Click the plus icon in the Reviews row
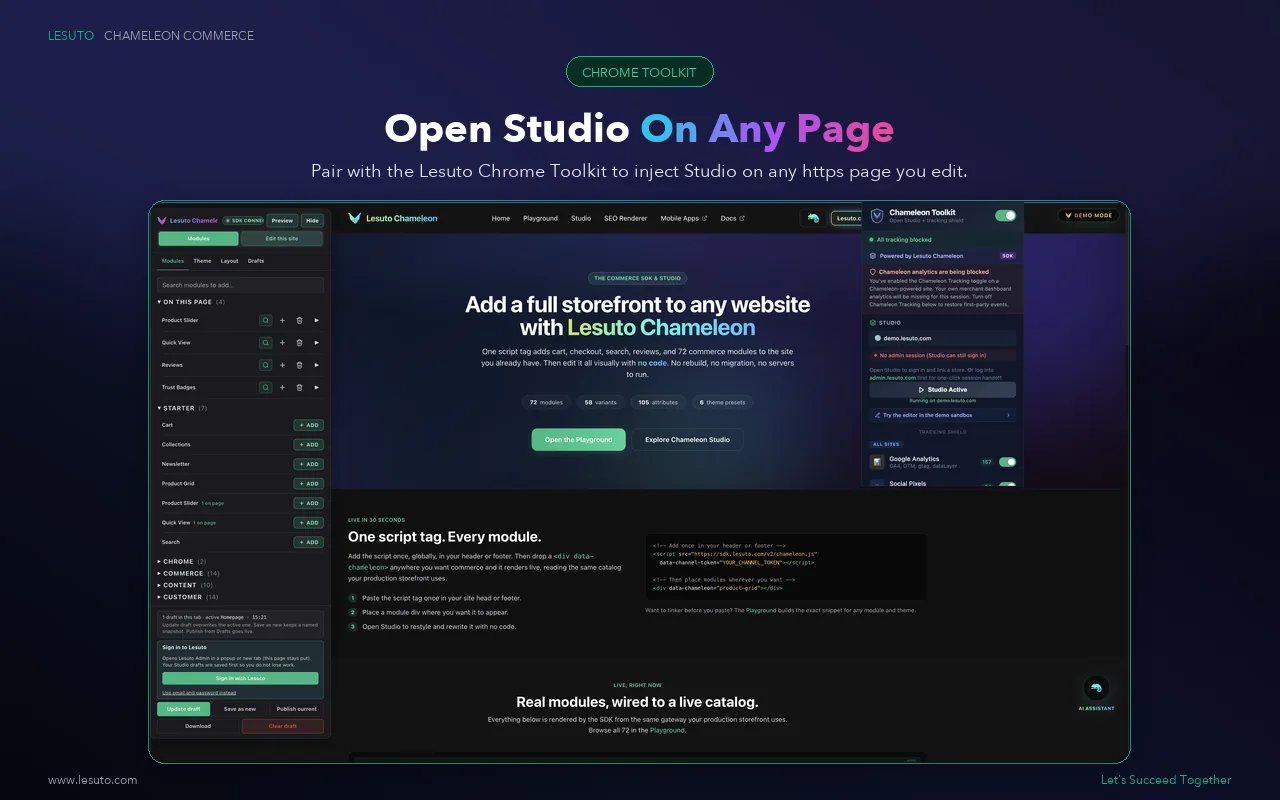1280x800 pixels. (x=282, y=365)
